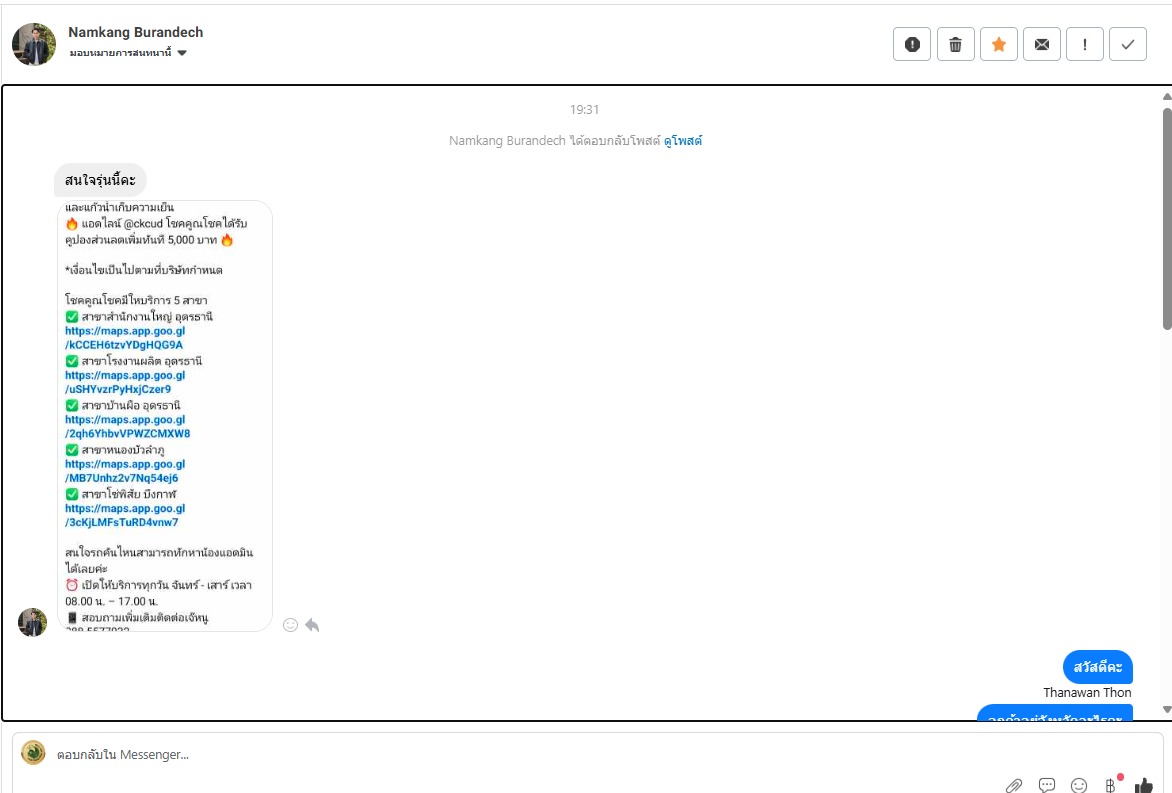Reply to the message with arrow icon

tap(312, 625)
